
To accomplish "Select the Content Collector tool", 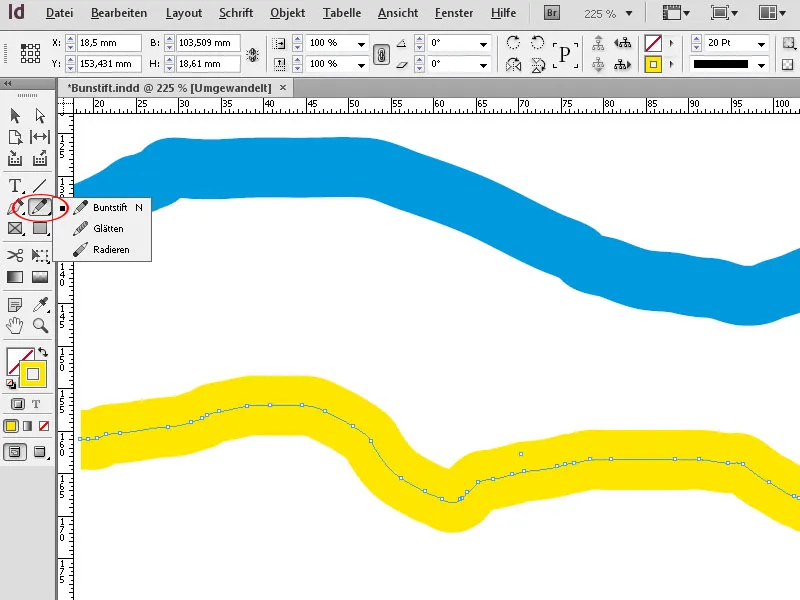I will tap(15, 159).
